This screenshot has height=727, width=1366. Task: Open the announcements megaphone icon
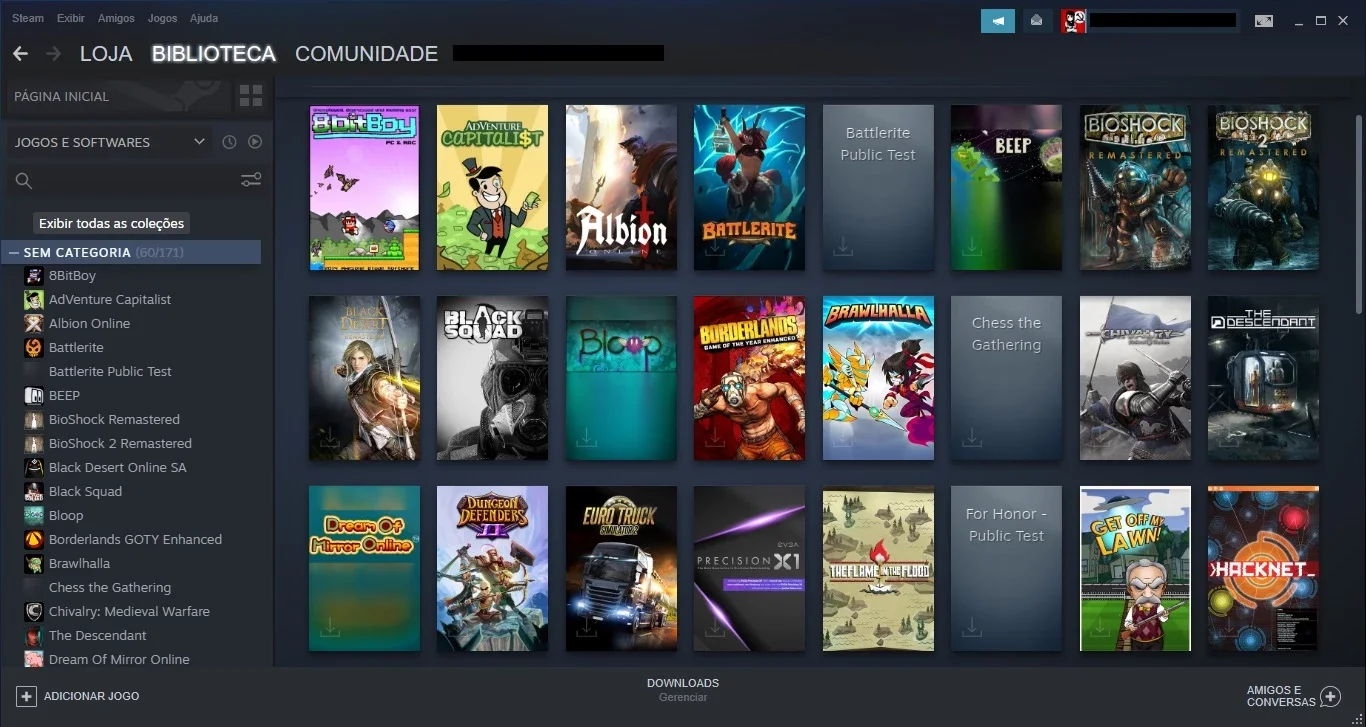click(998, 20)
